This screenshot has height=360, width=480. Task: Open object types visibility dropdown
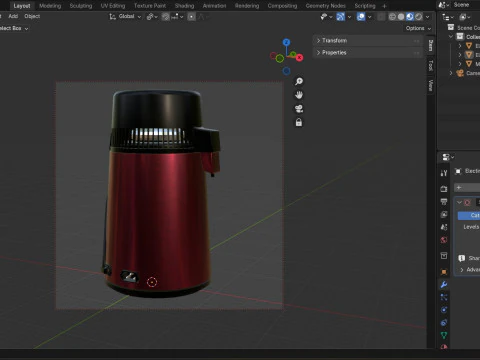coord(326,17)
